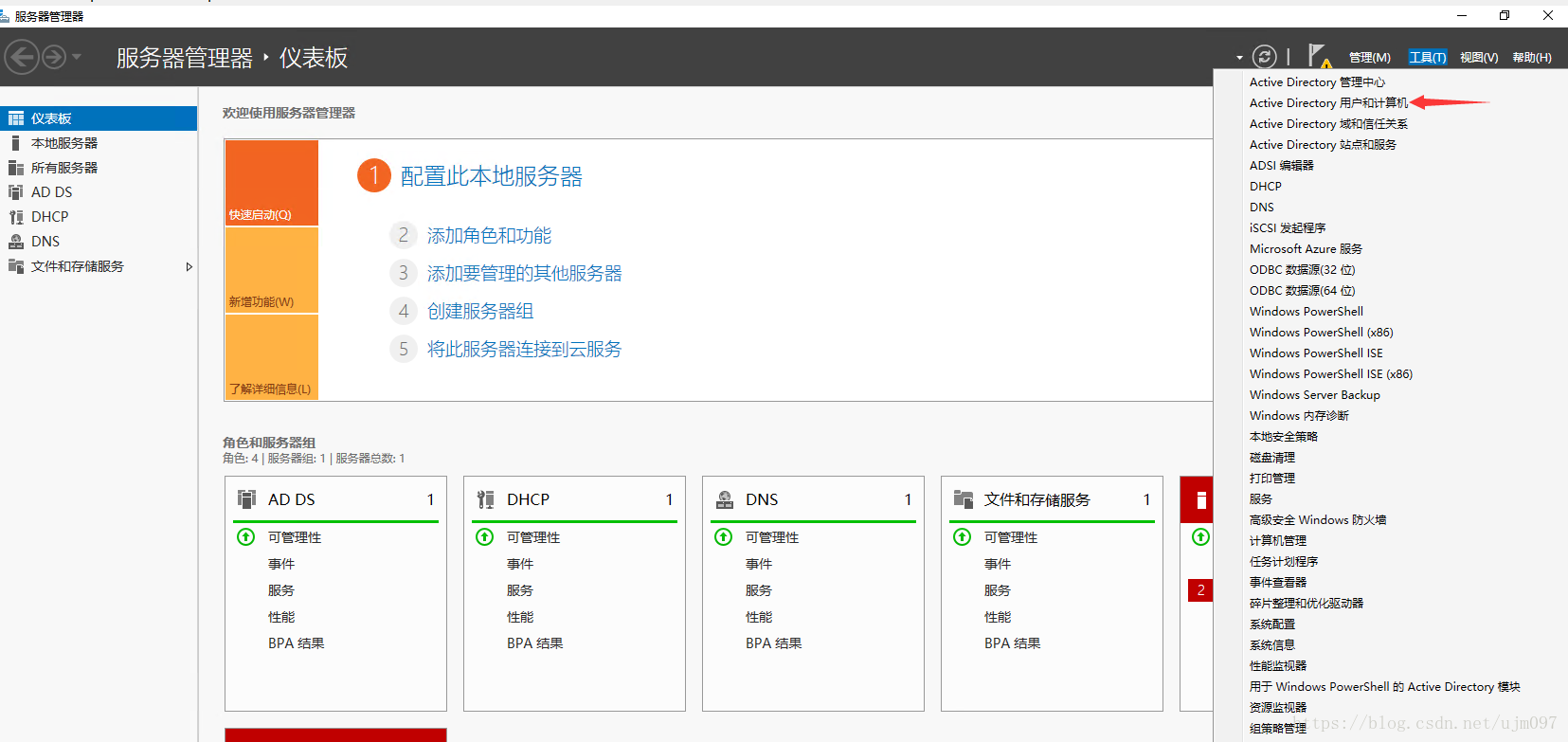Open the notifications flag with warning
The width and height of the screenshot is (1568, 742).
point(1319,57)
